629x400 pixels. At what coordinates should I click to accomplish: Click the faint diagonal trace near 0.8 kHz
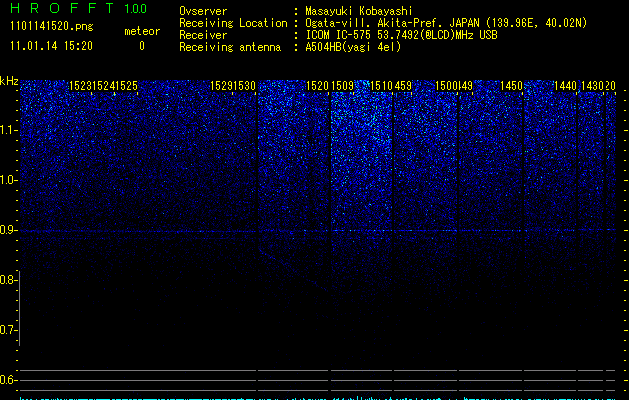coord(295,270)
